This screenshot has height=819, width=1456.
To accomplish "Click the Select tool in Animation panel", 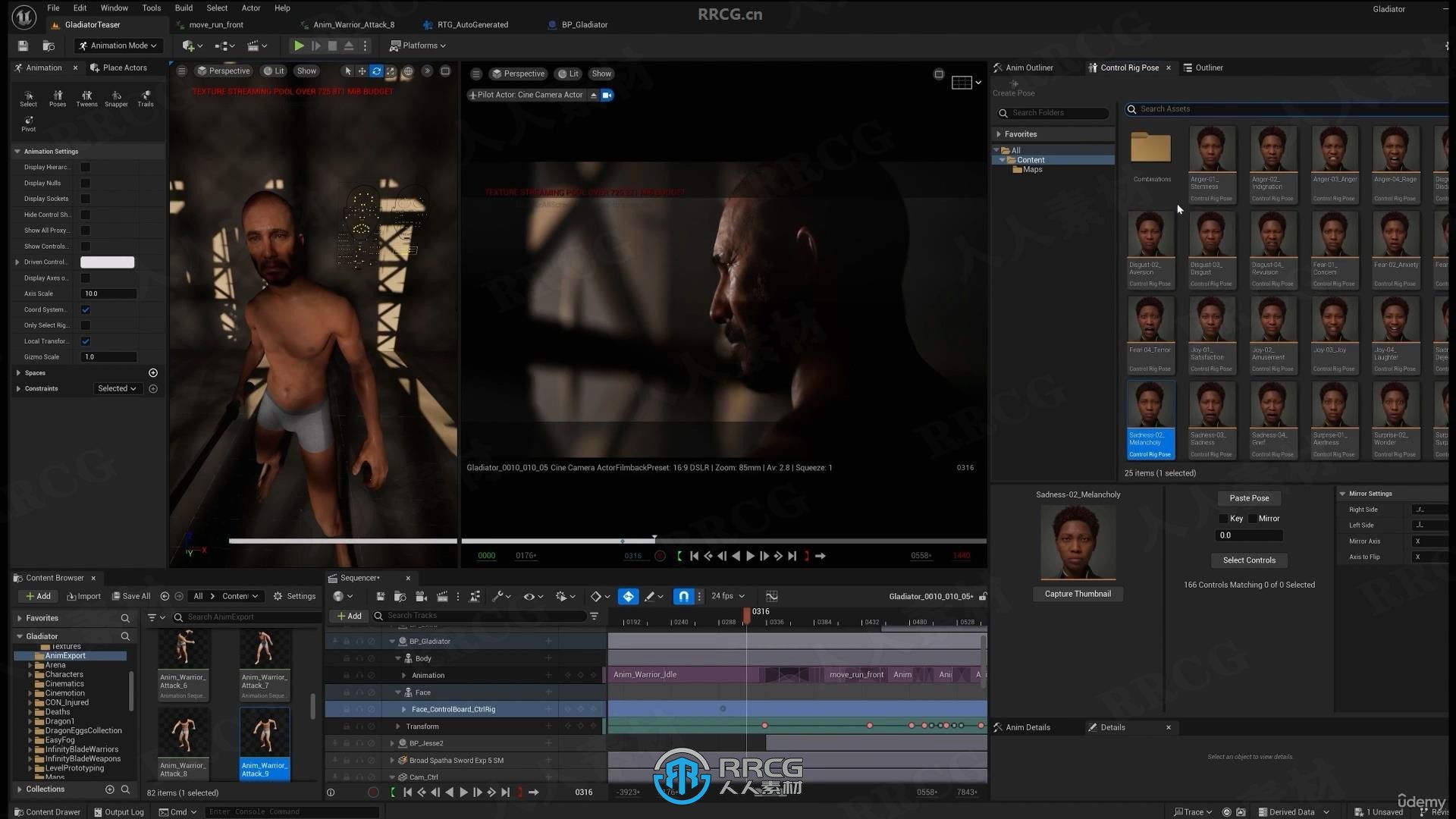I will [28, 99].
